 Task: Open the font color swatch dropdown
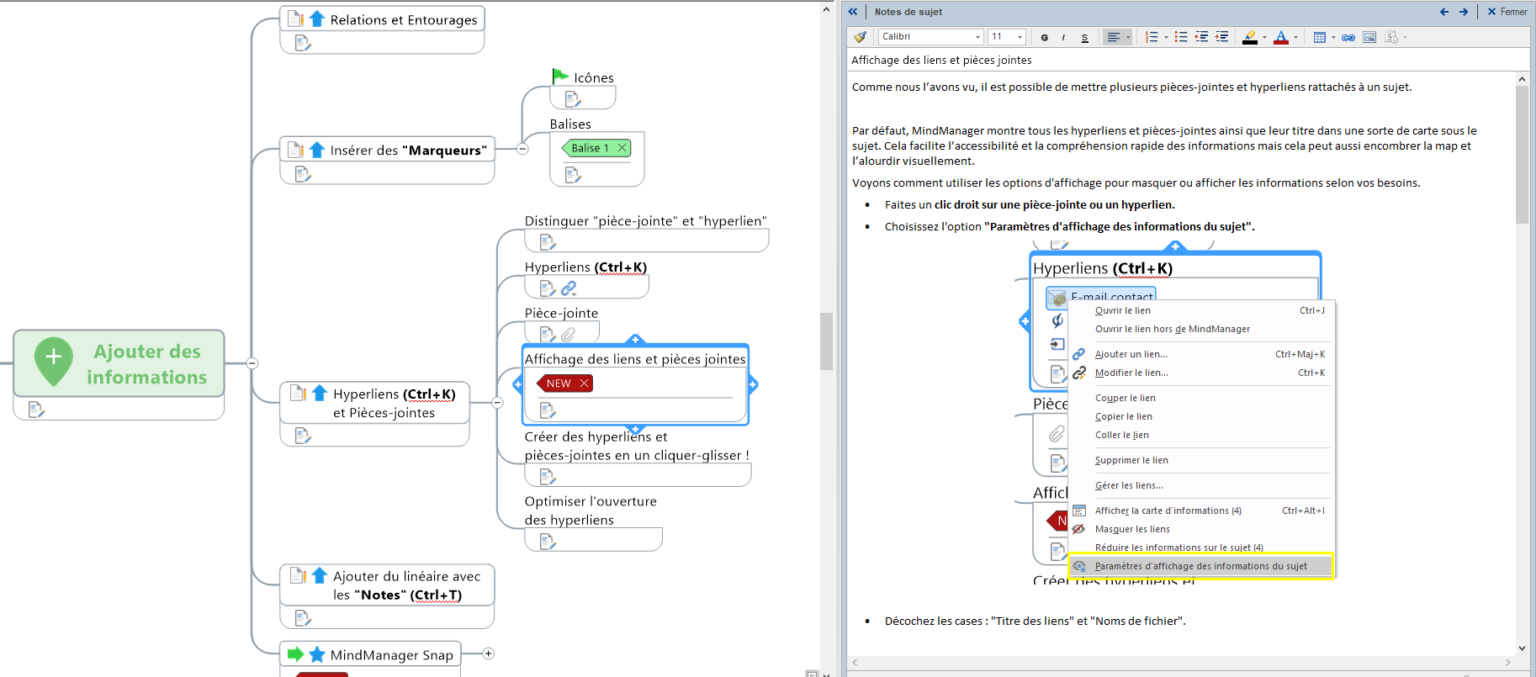point(1295,36)
